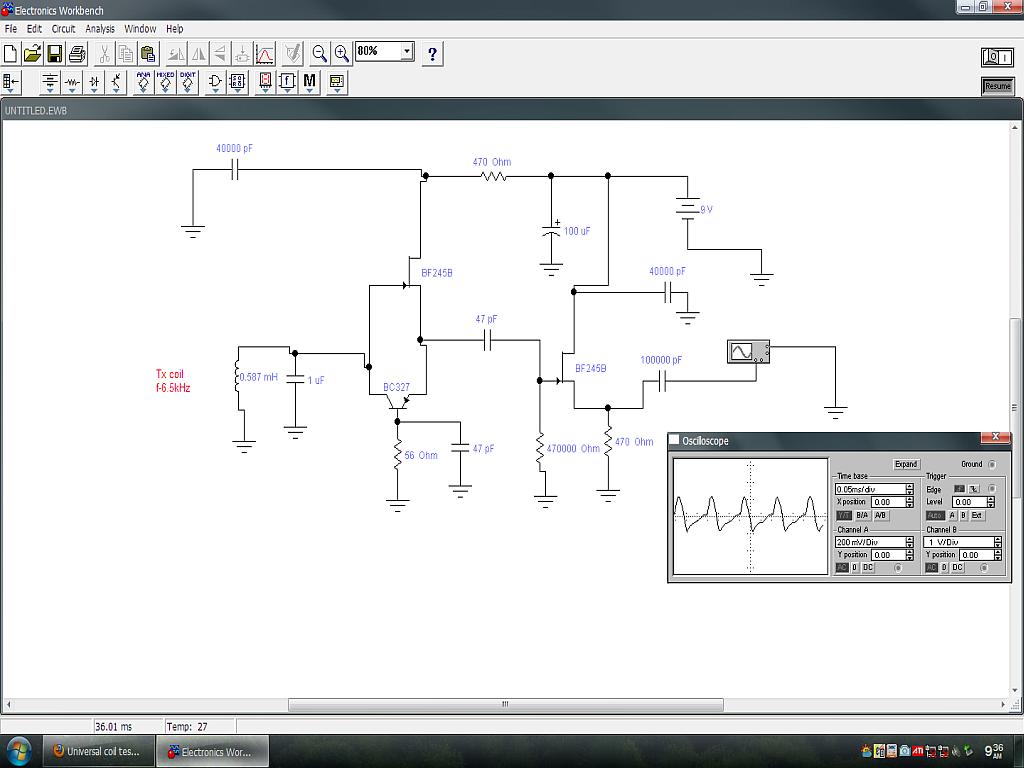Click the Paste clipboard icon

[148, 53]
